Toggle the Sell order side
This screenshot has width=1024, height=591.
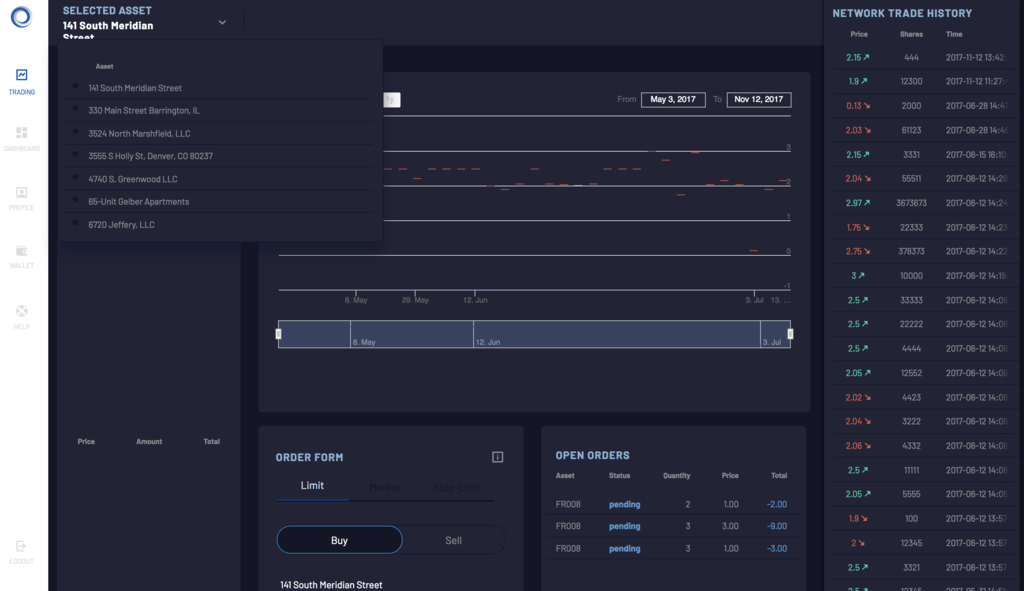click(453, 540)
